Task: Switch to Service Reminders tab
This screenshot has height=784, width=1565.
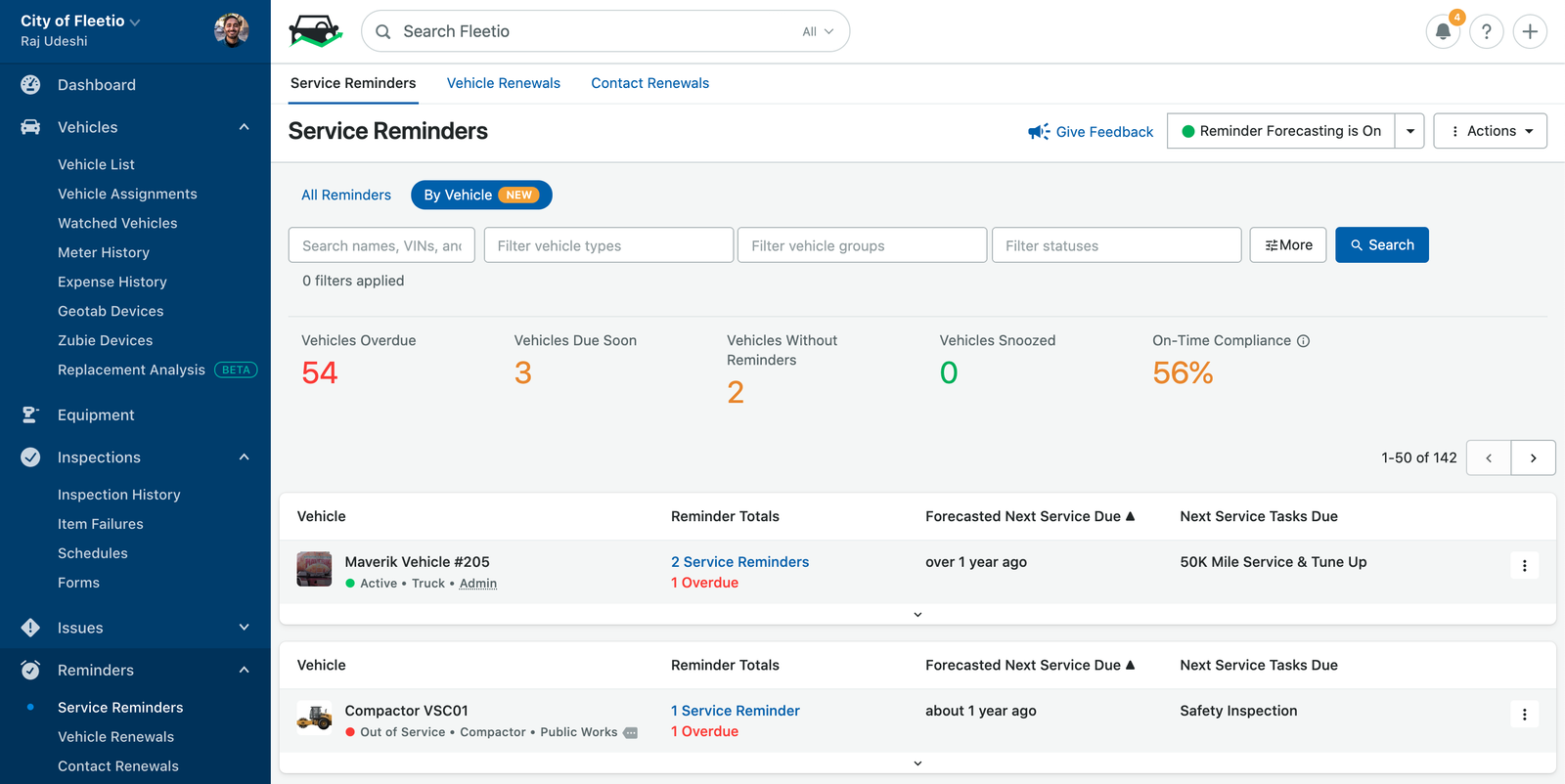Action: point(353,83)
